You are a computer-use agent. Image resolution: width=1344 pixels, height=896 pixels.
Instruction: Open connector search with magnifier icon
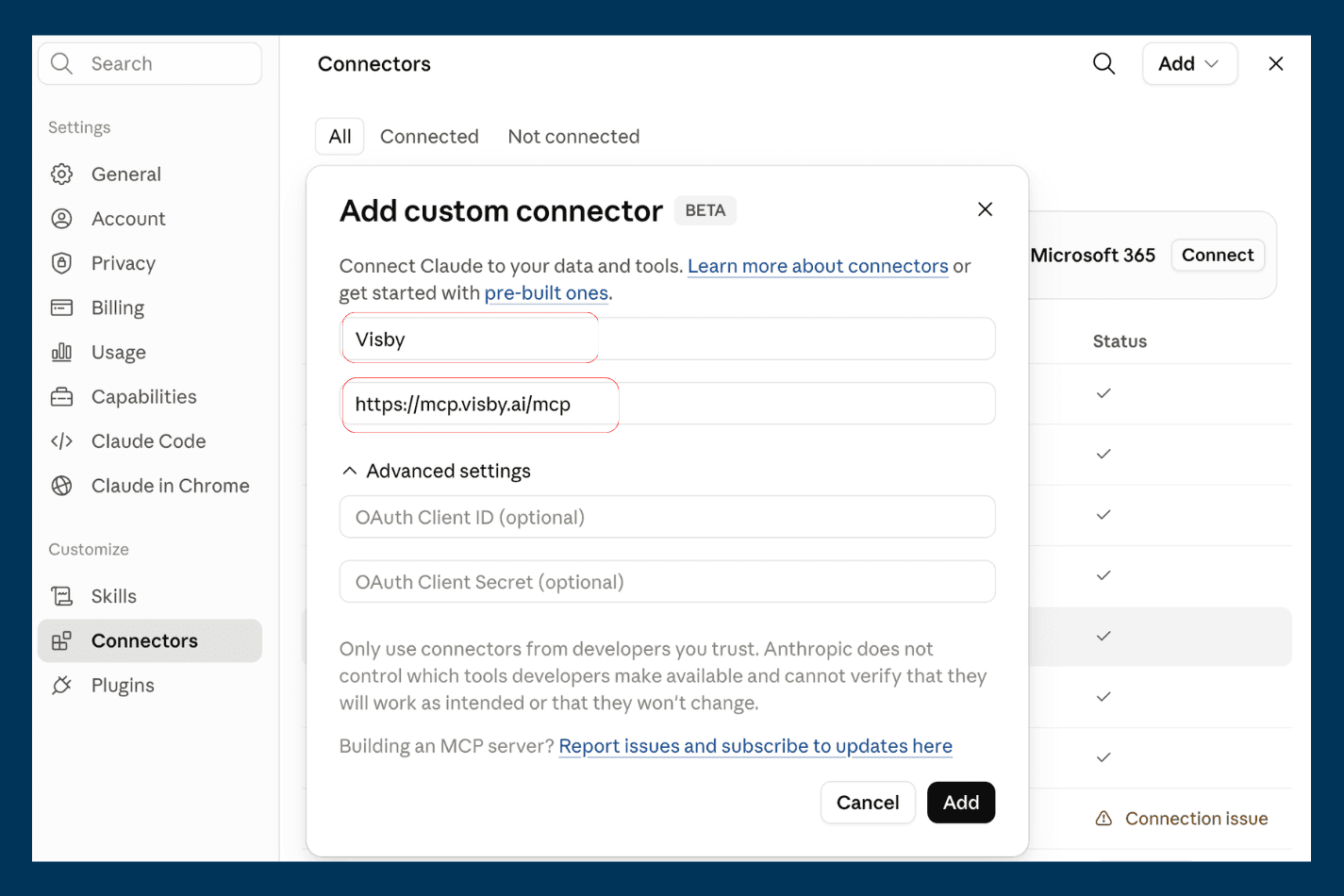point(1103,63)
